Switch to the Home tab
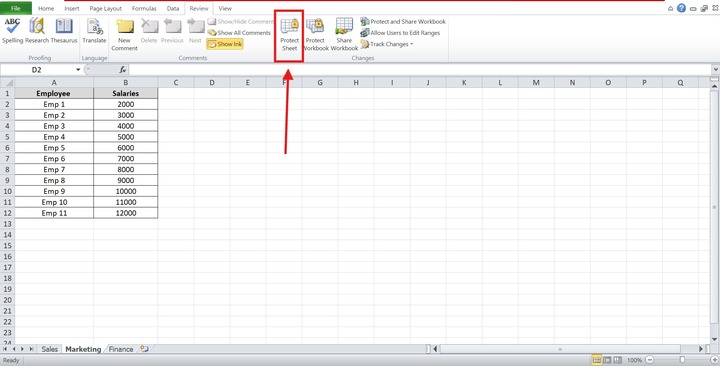720x366 pixels. [46, 8]
